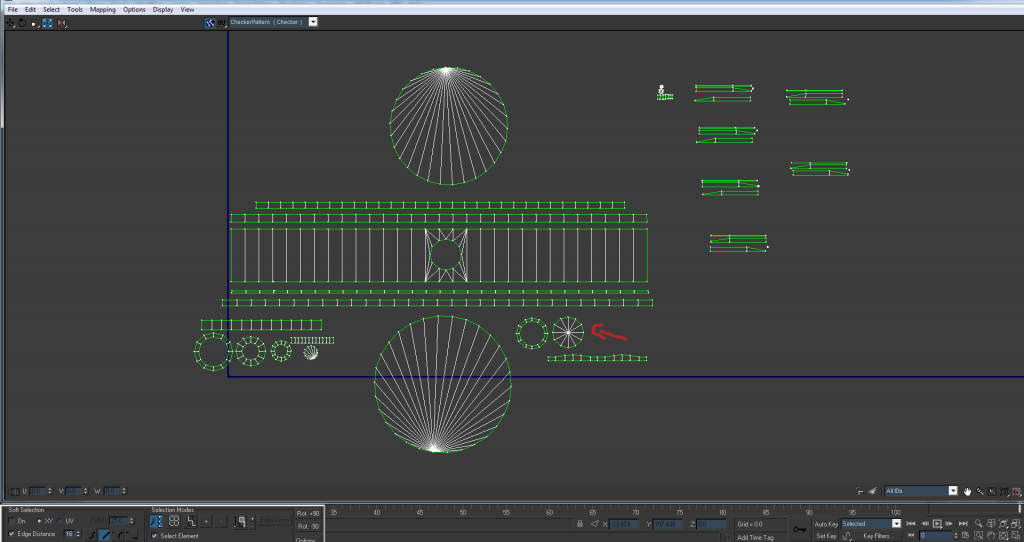Open the CheckerPattern texture dropdown
This screenshot has width=1024, height=542.
click(x=313, y=21)
